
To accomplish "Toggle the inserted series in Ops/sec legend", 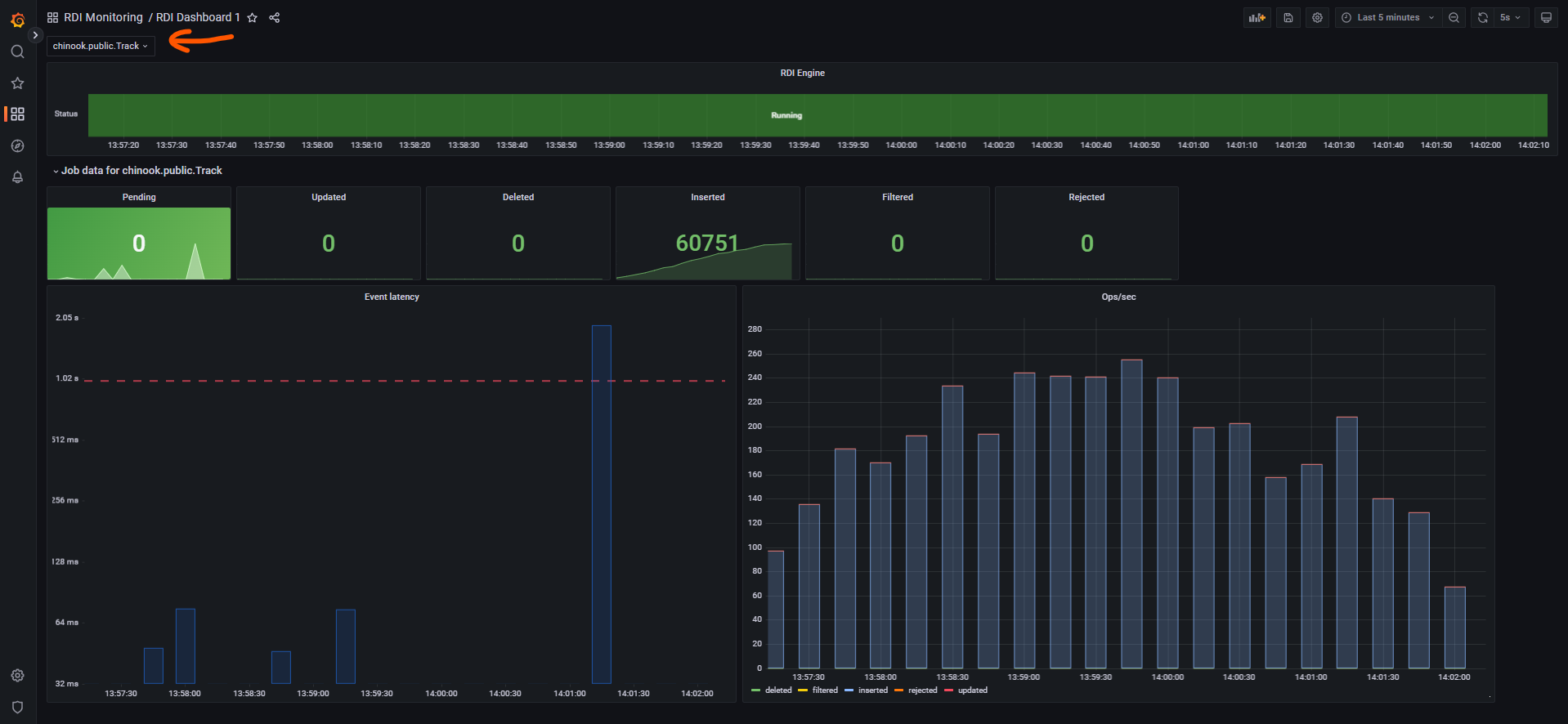I will (872, 690).
